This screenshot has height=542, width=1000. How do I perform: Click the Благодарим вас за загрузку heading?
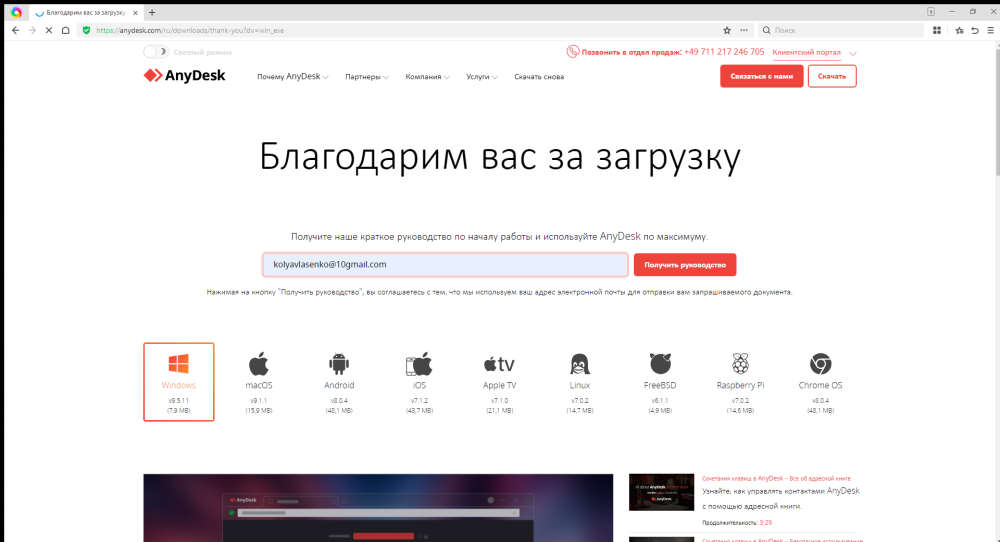[500, 157]
